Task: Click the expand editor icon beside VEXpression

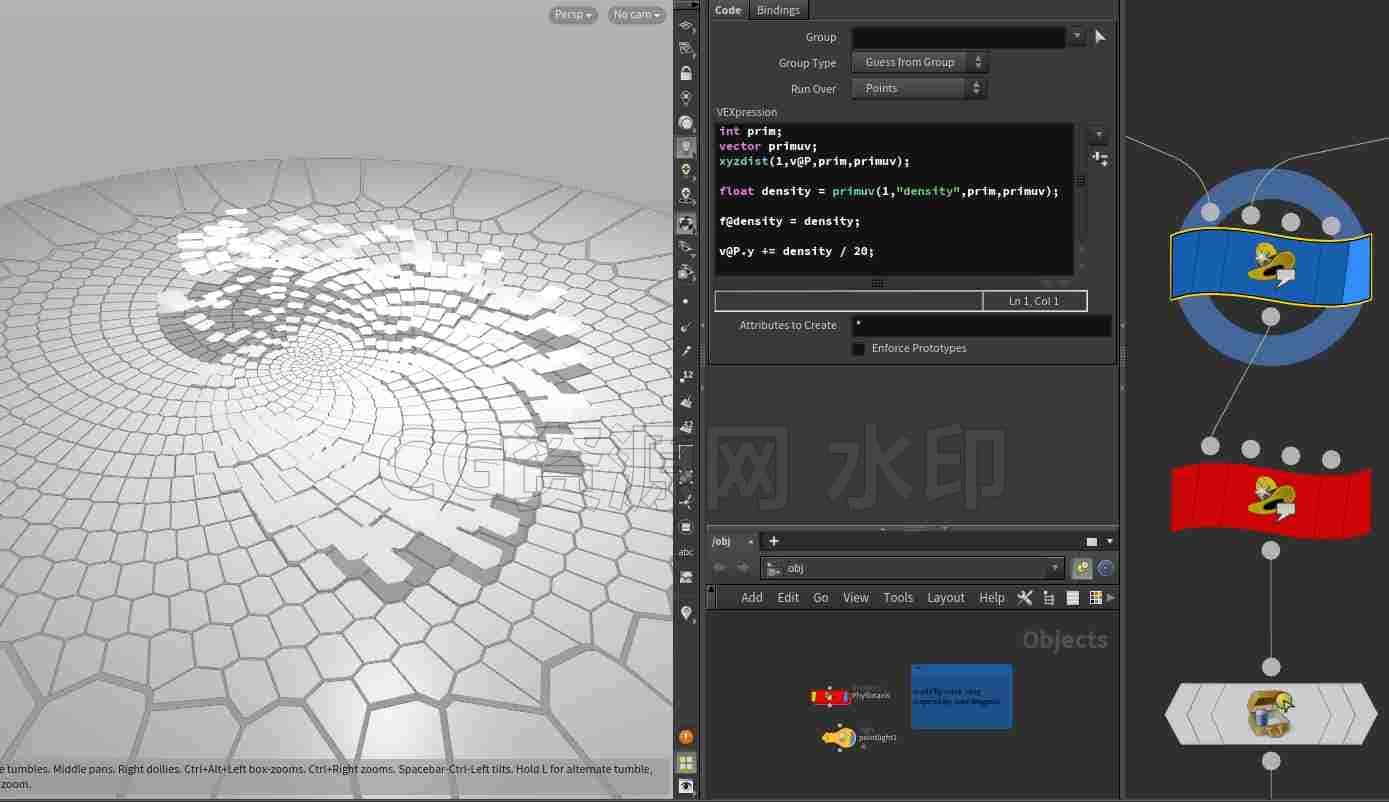Action: point(1099,158)
